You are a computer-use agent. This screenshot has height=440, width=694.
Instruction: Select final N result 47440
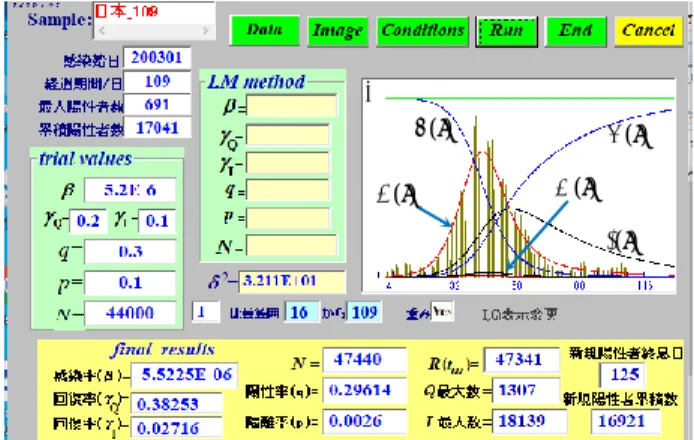(x=365, y=359)
